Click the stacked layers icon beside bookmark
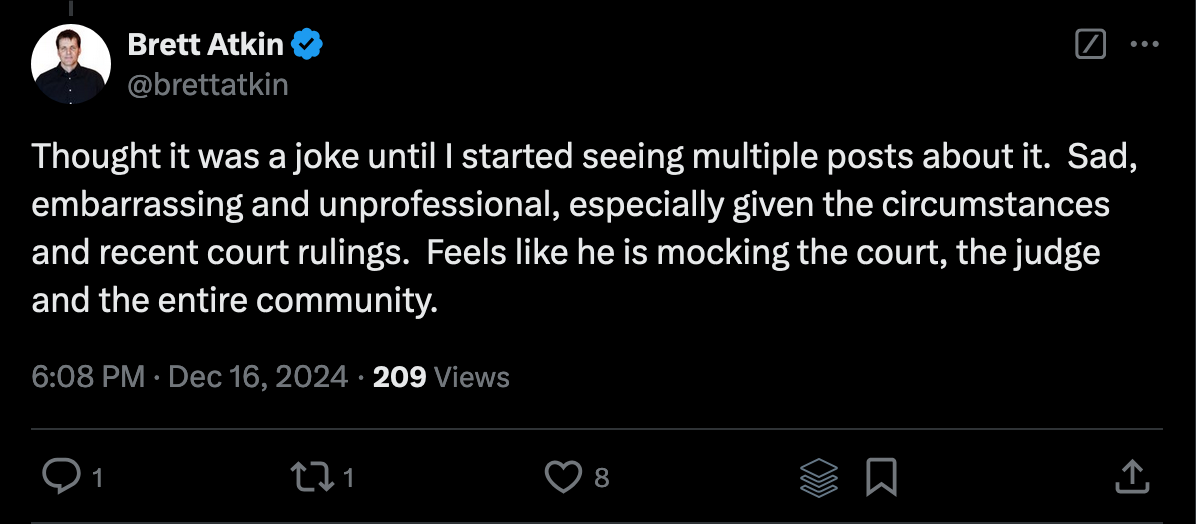This screenshot has width=1196, height=524. coord(819,477)
